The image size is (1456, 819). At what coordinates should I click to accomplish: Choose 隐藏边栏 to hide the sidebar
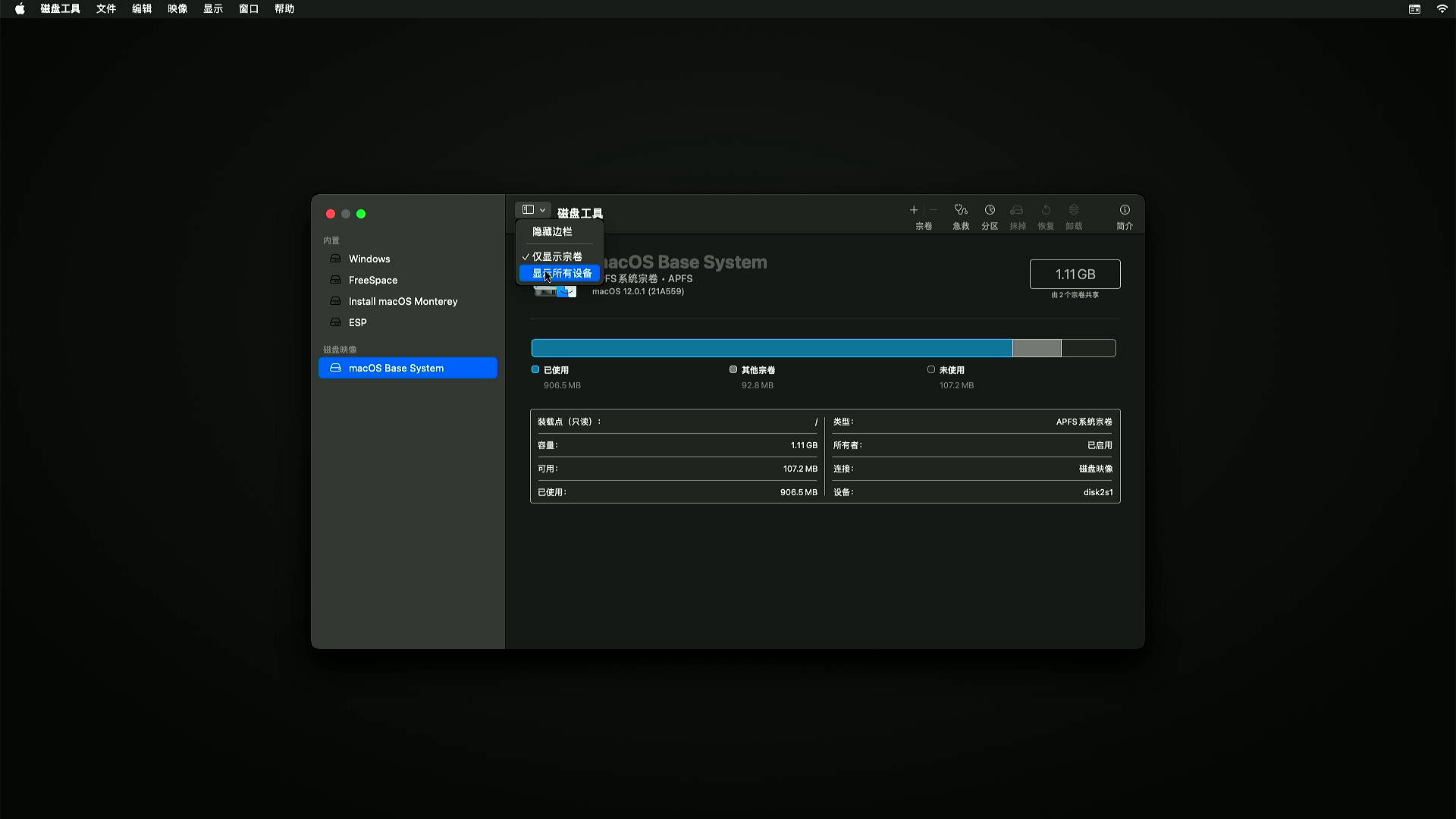pos(552,231)
